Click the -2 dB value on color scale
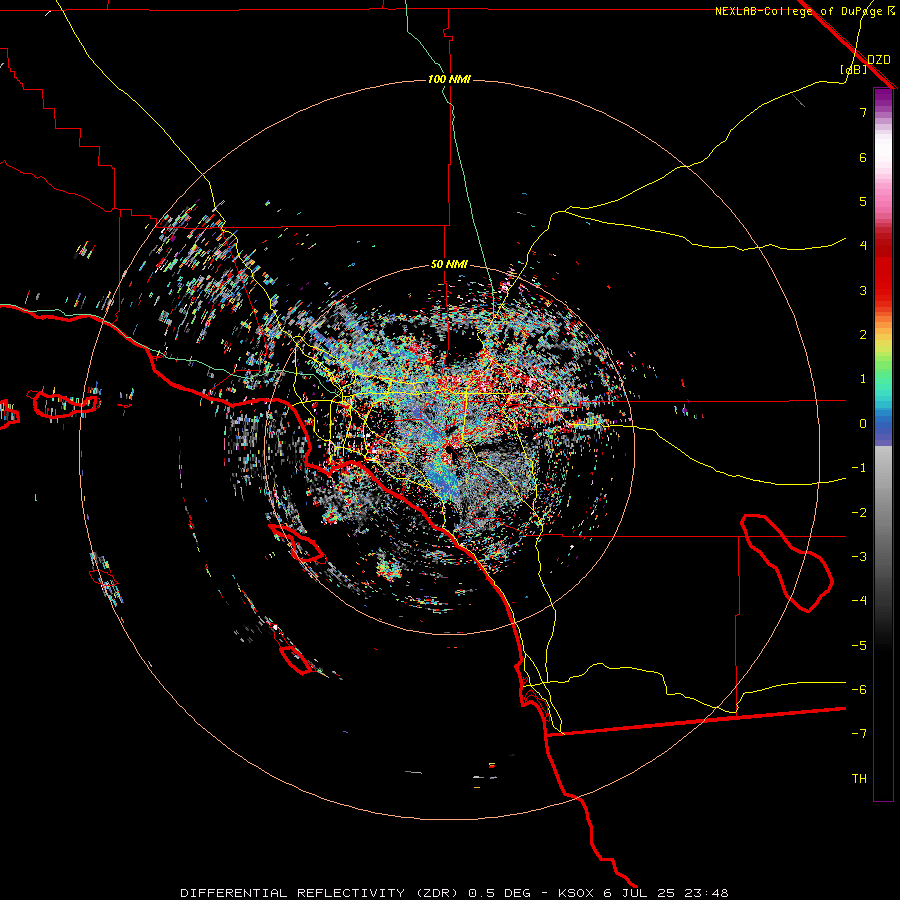Screen dimensions: 900x900 pyautogui.click(x=859, y=513)
